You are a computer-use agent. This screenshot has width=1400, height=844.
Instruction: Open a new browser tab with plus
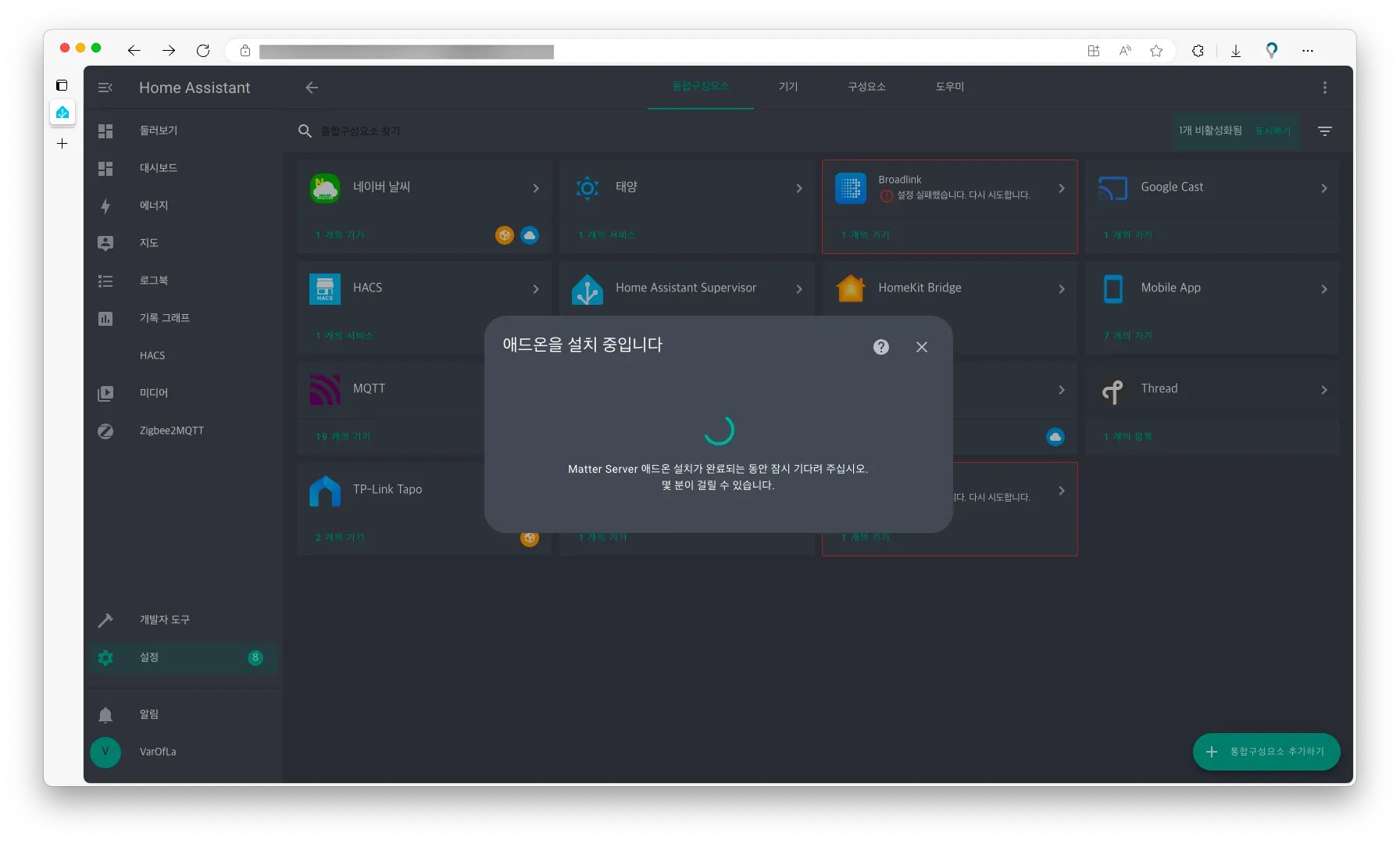pyautogui.click(x=62, y=144)
